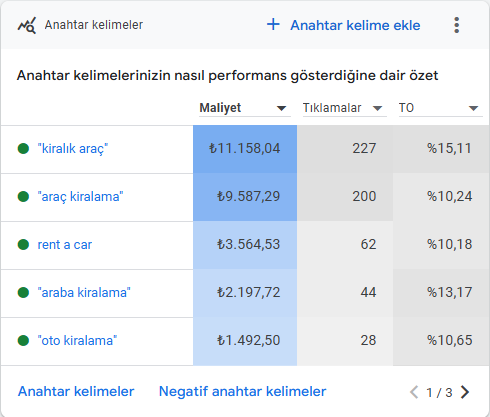Click the Anahtar kelimeler card title
Image resolution: width=490 pixels, height=417 pixels.
tap(94, 25)
